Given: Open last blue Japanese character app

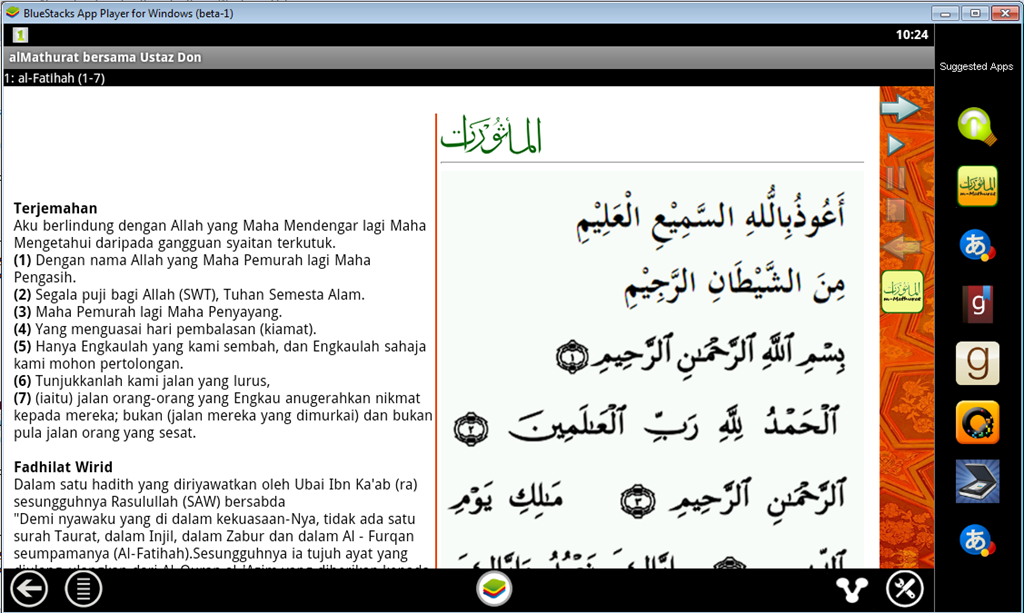Looking at the screenshot, I should 977,541.
